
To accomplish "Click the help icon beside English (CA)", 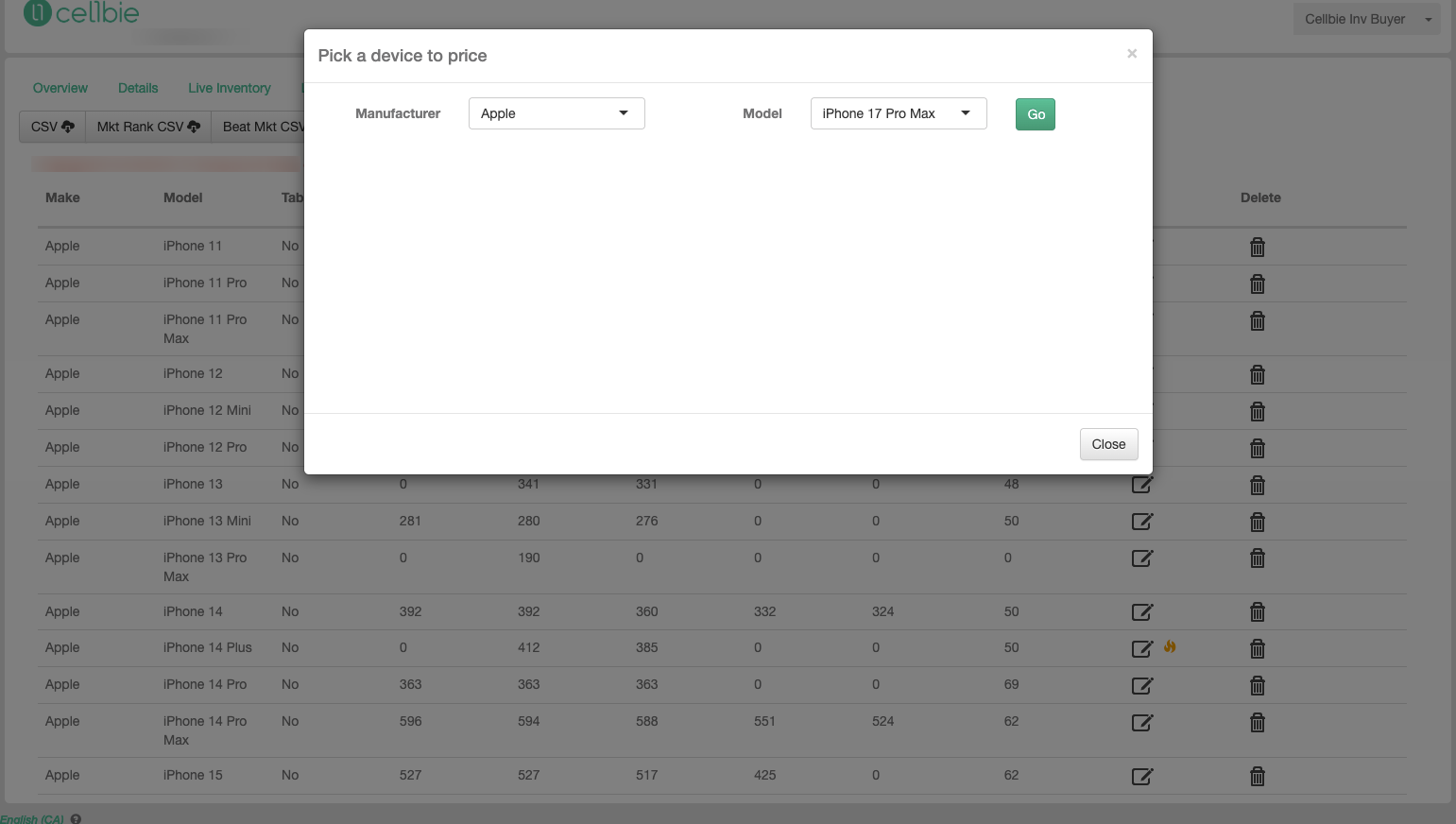I will coord(76,818).
